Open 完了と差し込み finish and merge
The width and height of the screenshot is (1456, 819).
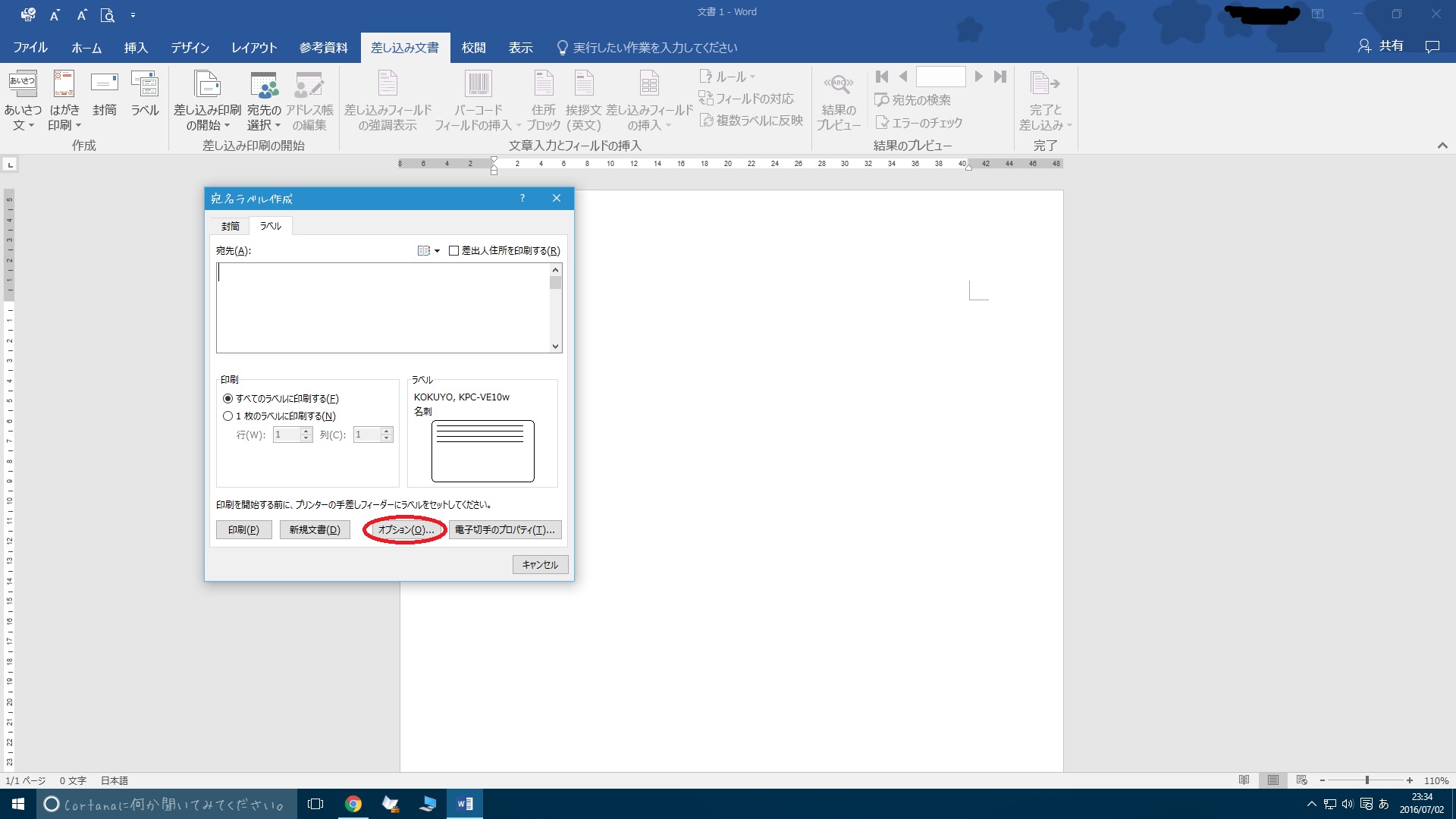click(1045, 102)
